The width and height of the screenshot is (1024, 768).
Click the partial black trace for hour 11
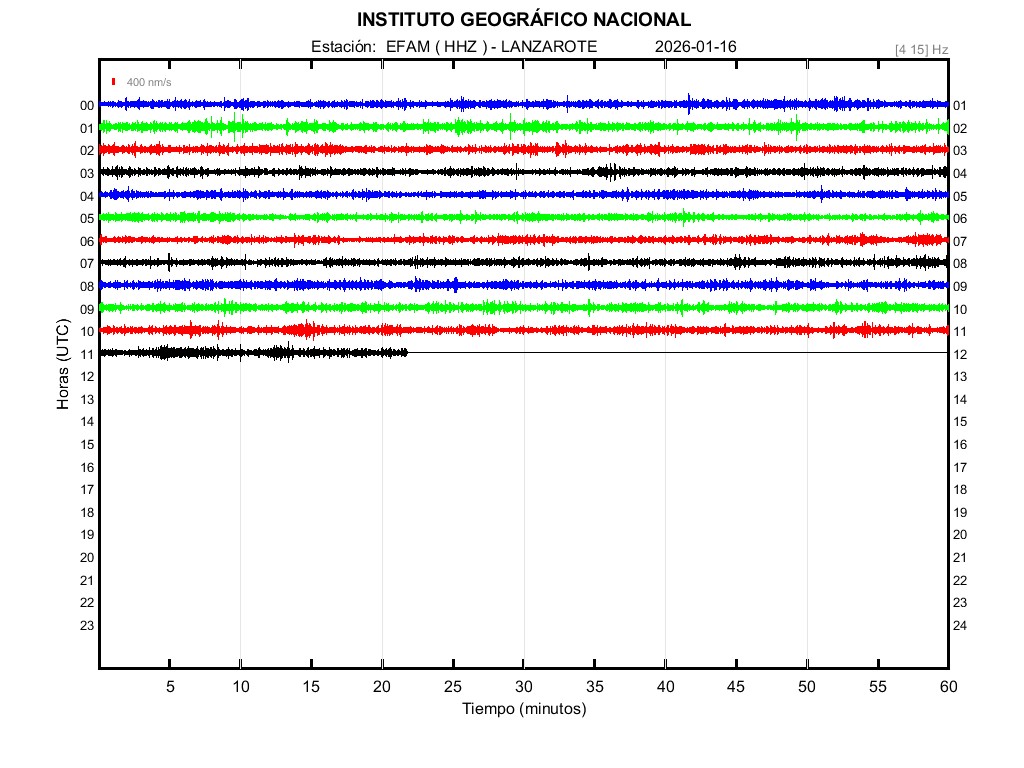[x=250, y=352]
